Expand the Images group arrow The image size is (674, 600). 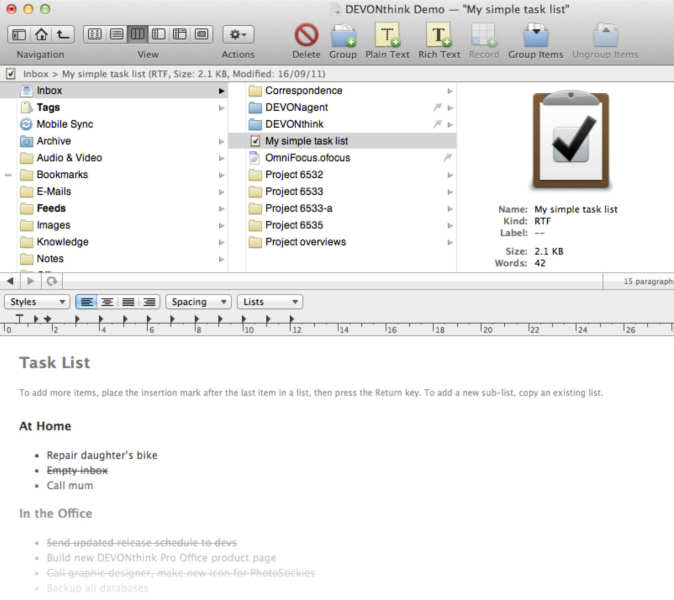coord(221,225)
